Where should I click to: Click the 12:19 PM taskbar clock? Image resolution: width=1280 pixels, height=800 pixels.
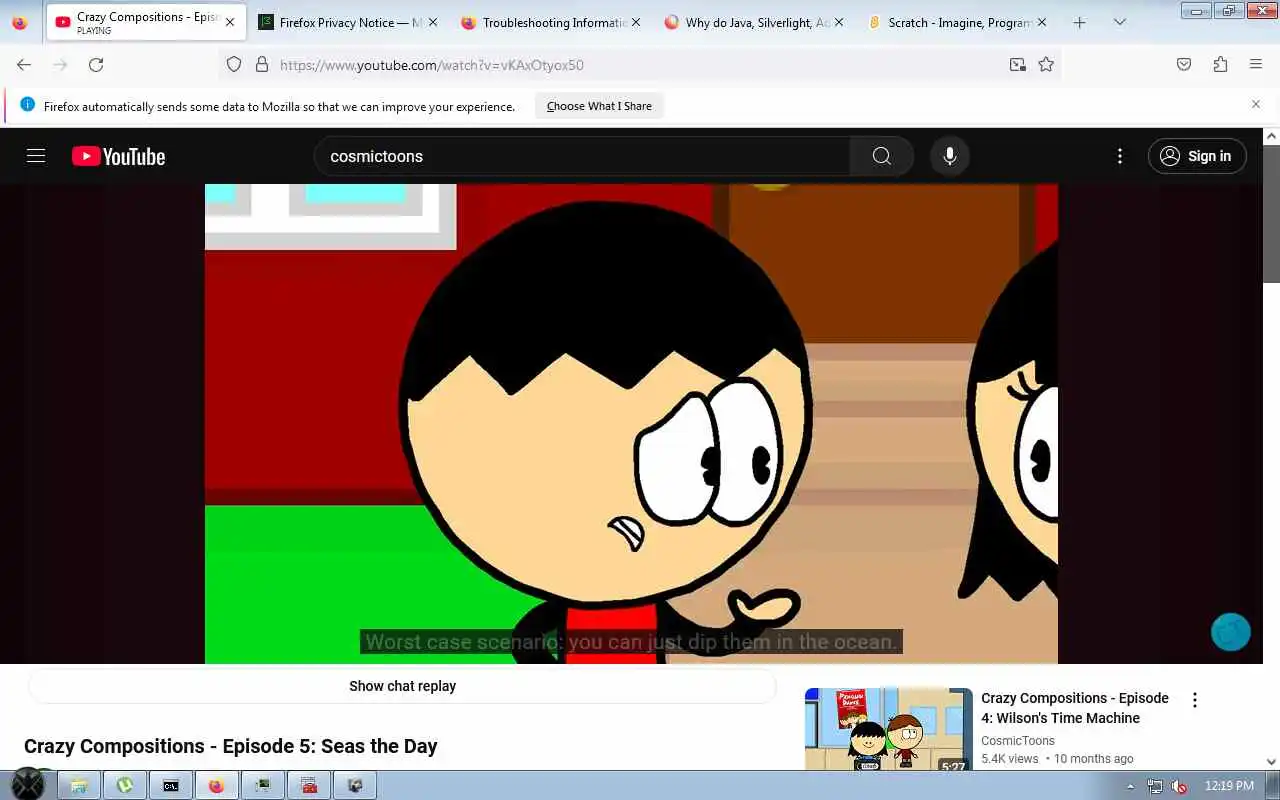coord(1229,786)
